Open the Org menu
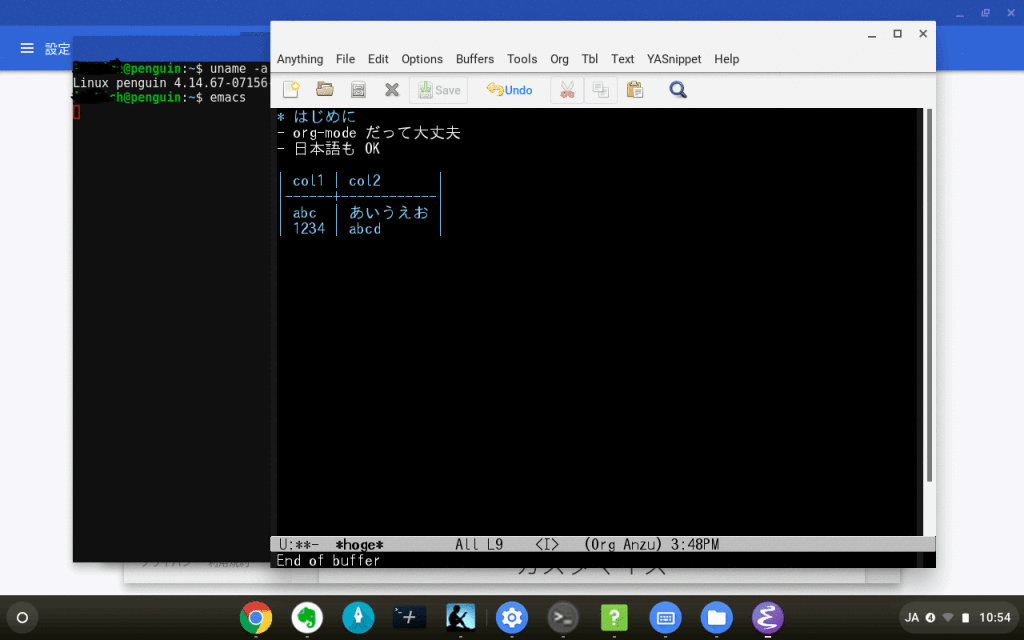The image size is (1024, 640). (x=559, y=59)
